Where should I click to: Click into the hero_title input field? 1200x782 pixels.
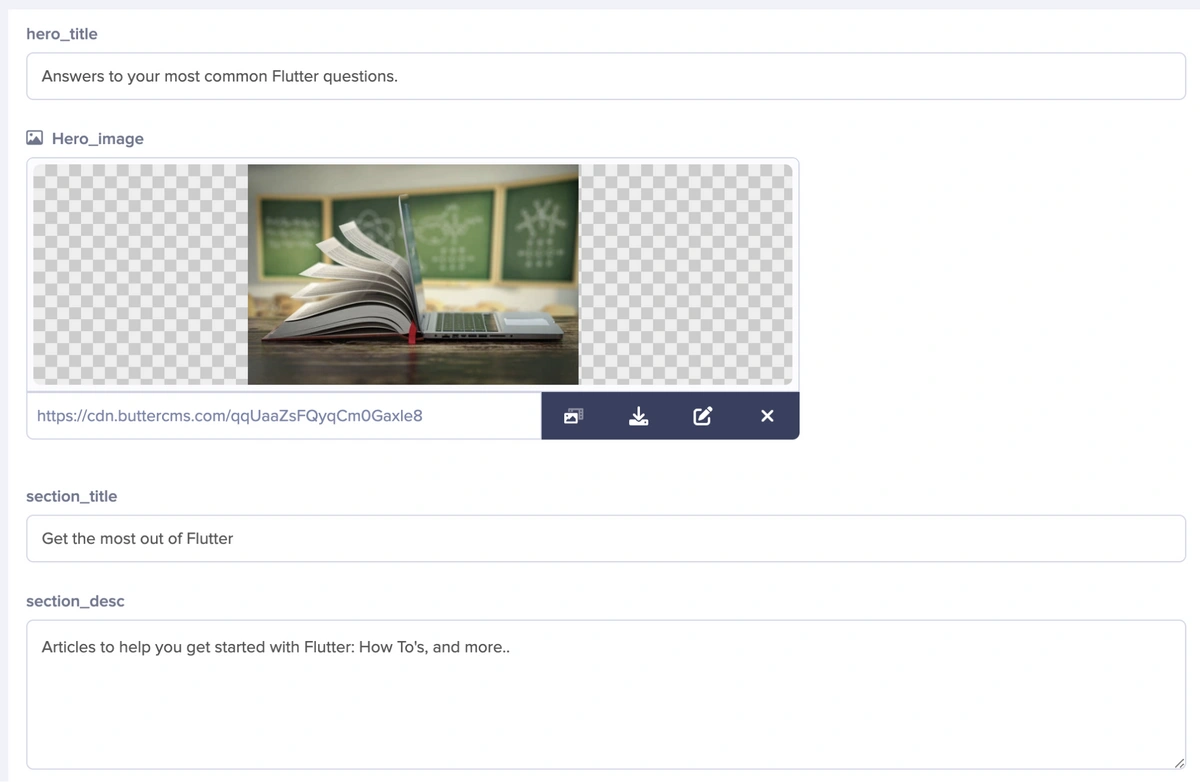pos(606,76)
